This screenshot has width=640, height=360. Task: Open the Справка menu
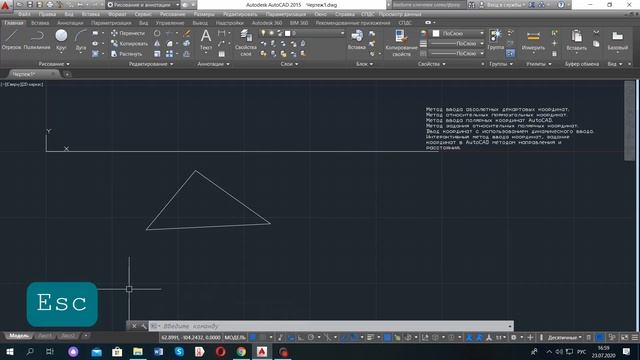click(345, 14)
